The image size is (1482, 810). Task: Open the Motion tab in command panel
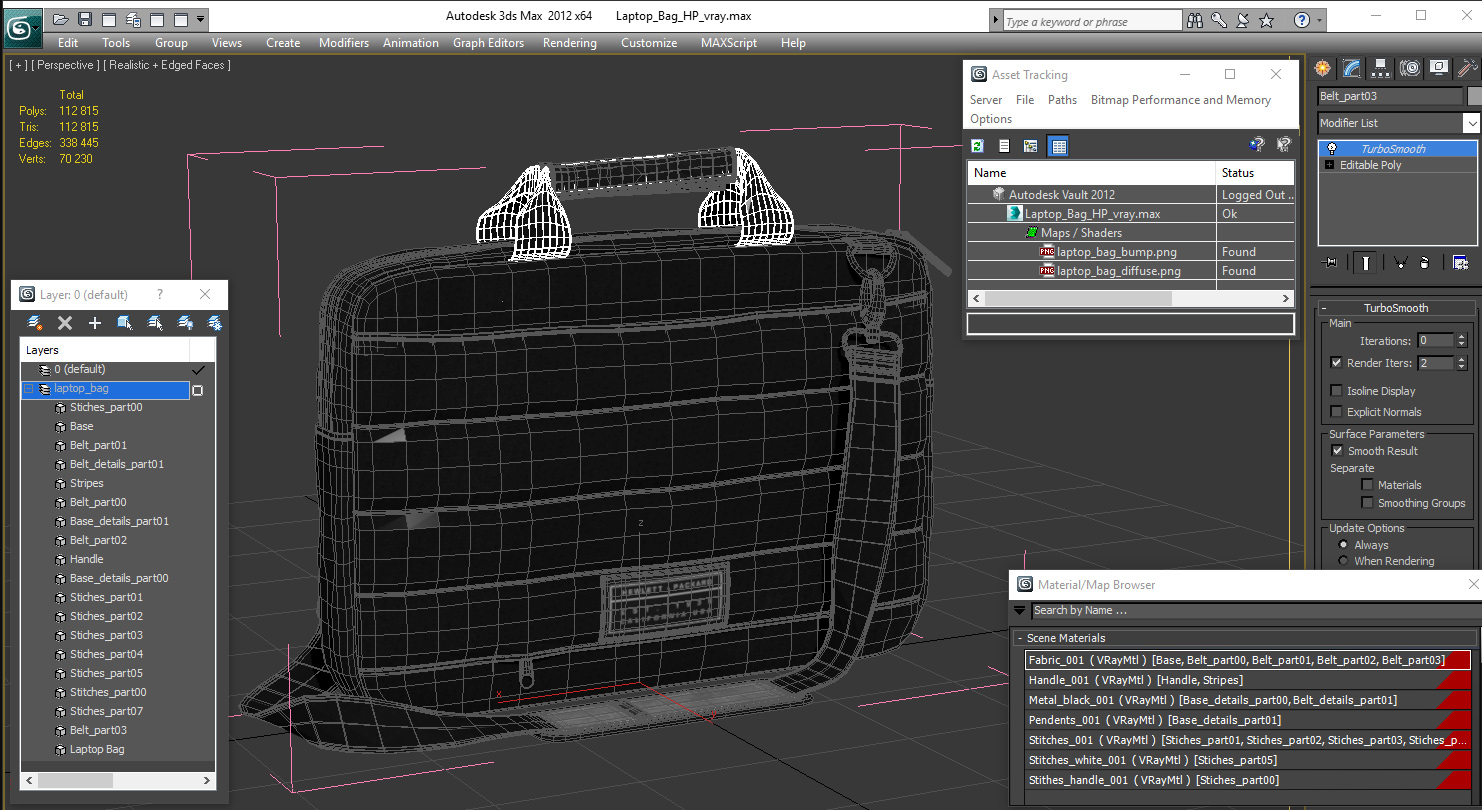tap(1410, 68)
